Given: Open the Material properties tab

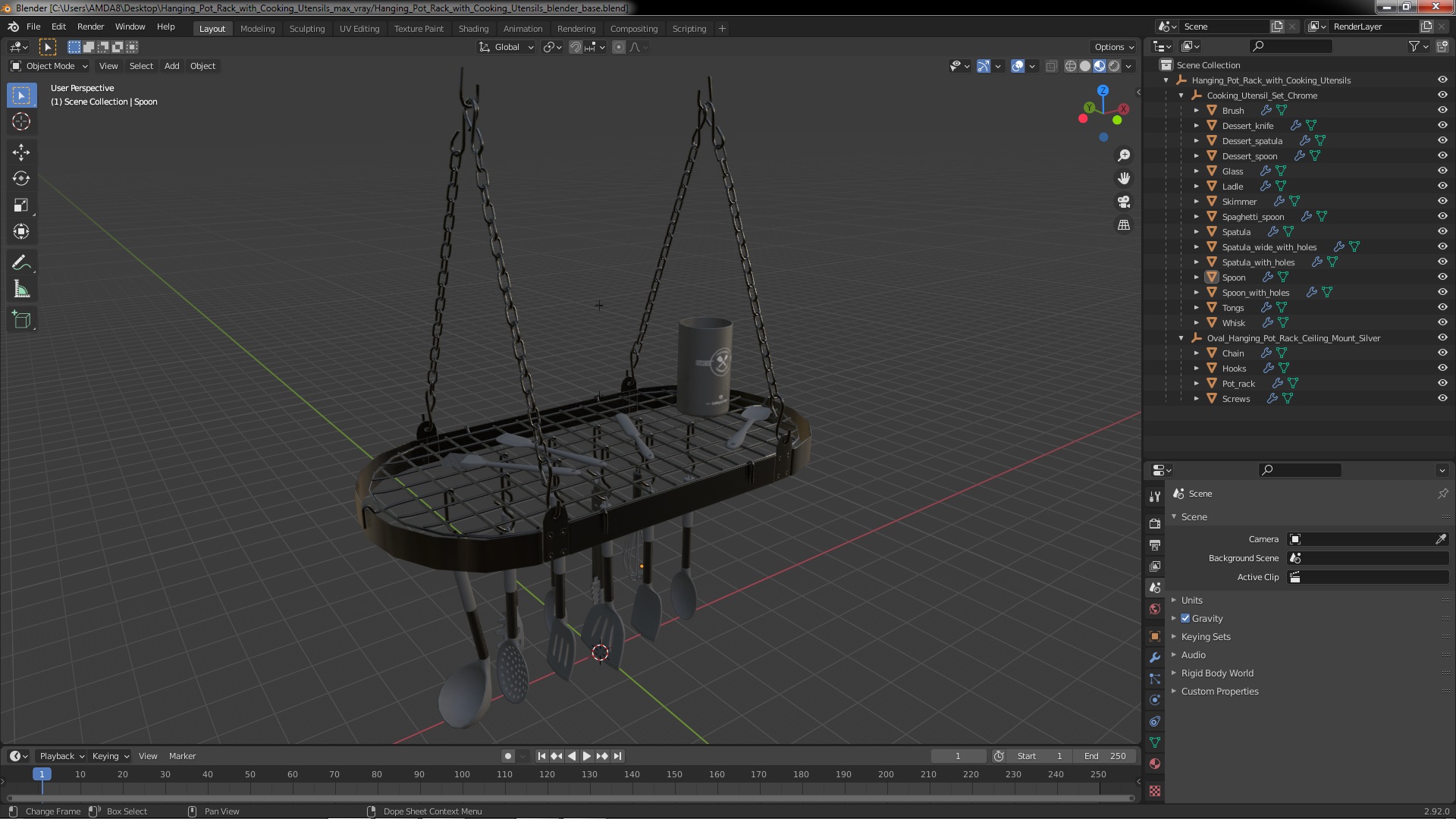Looking at the screenshot, I should 1155,764.
